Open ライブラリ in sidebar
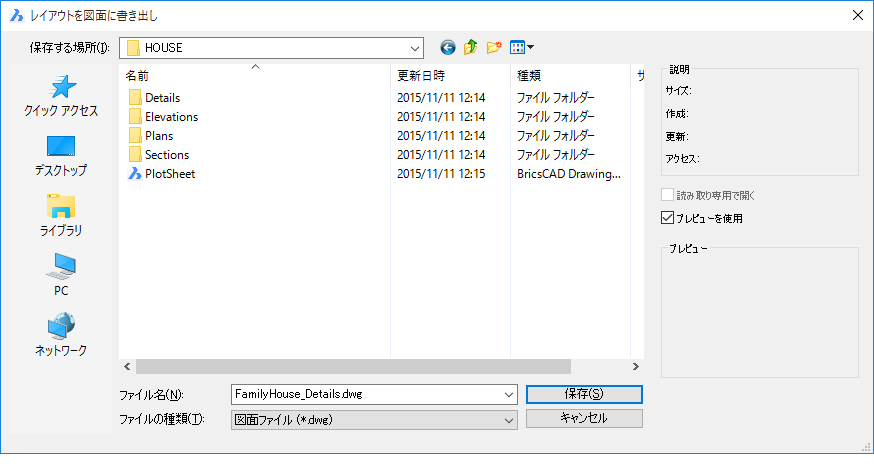The image size is (874, 470). pyautogui.click(x=61, y=215)
